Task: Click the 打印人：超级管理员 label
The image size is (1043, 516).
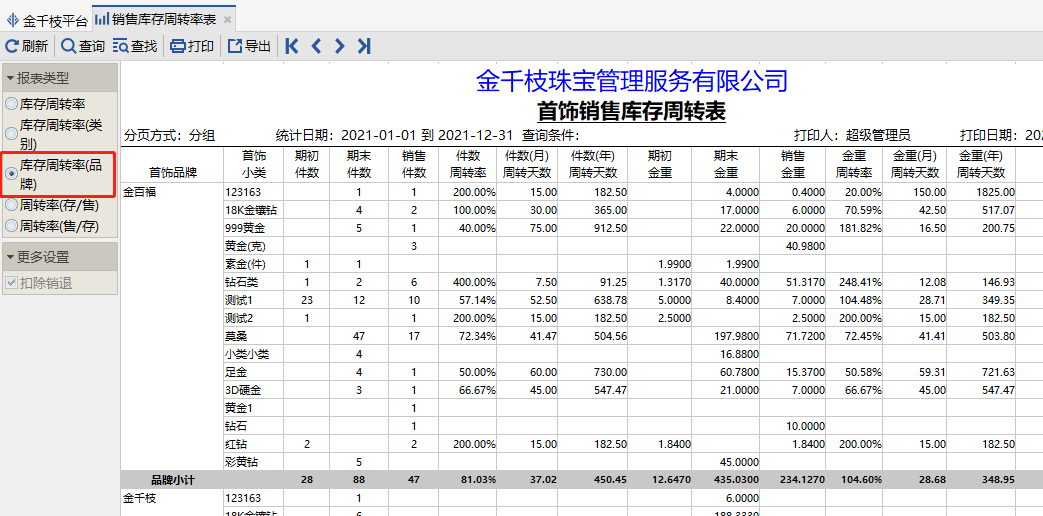Action: pyautogui.click(x=853, y=136)
